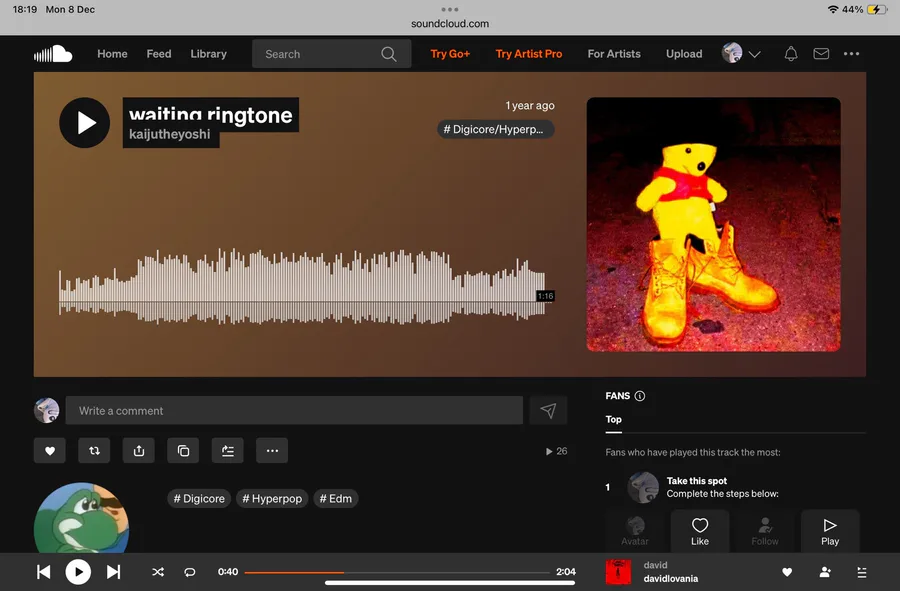Skip to previous track
900x591 pixels.
pos(44,572)
